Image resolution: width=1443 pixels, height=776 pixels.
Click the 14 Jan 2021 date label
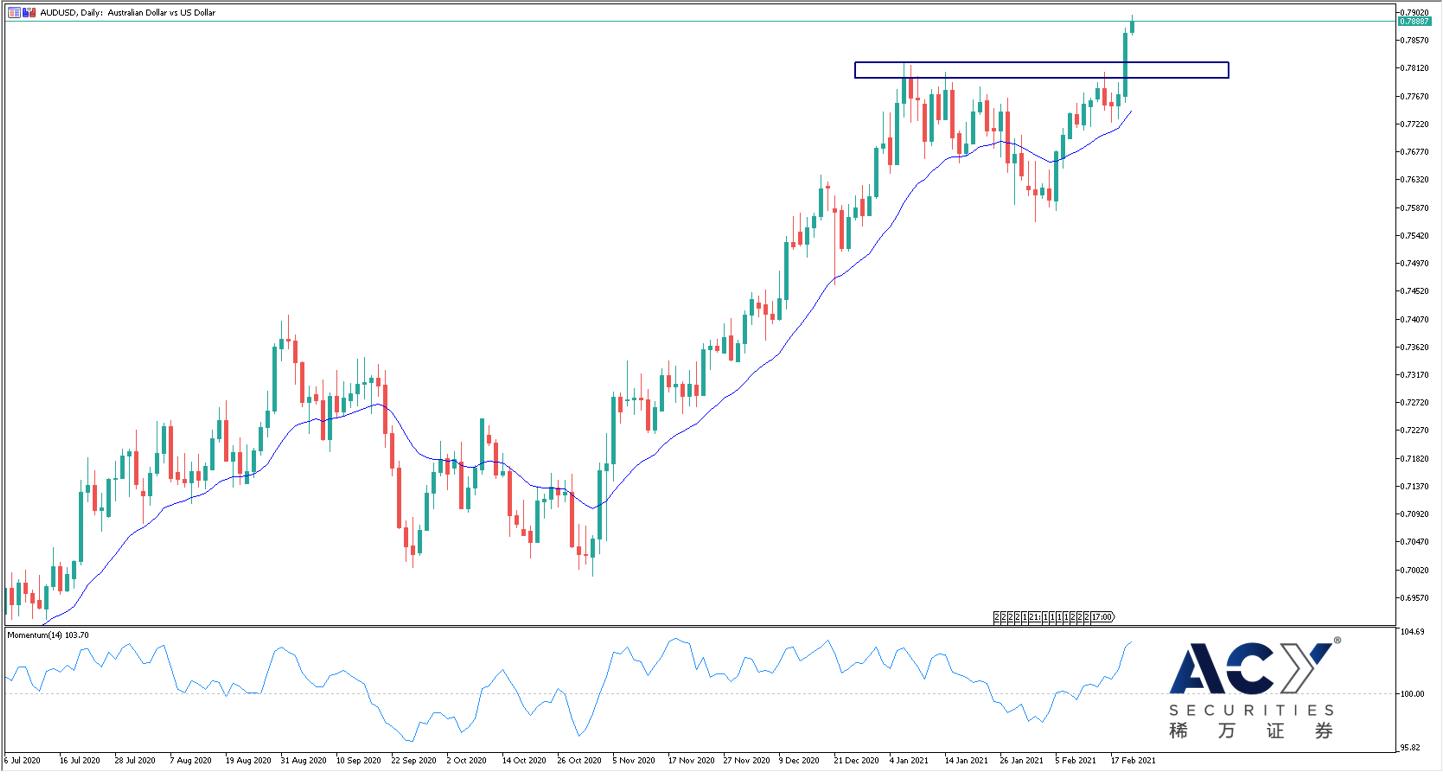click(x=966, y=760)
